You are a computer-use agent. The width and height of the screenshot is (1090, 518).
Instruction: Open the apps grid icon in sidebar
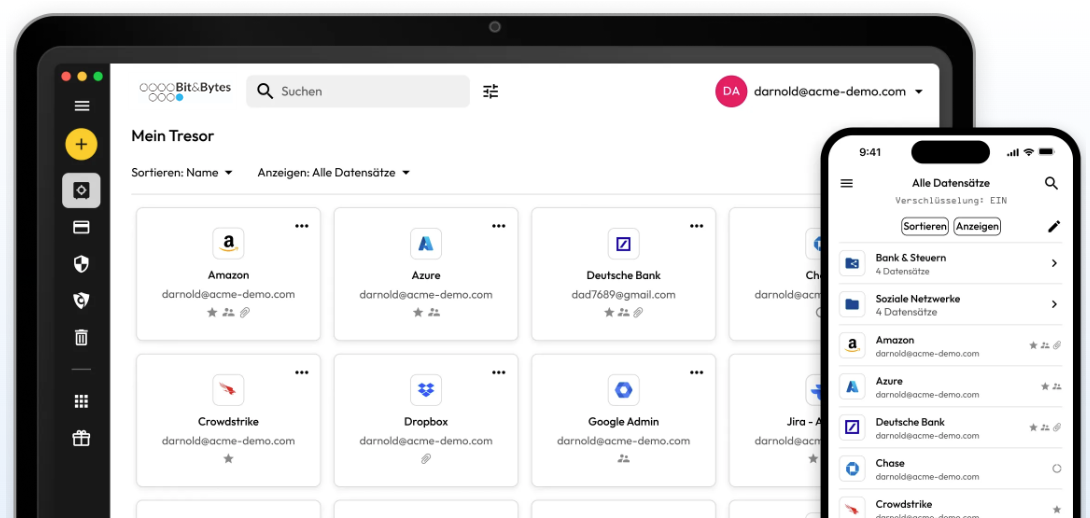(81, 401)
